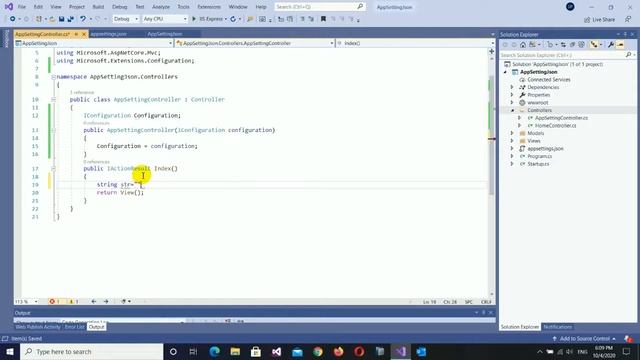Select AppSettingController.cs in Solution Explorer

coord(561,118)
